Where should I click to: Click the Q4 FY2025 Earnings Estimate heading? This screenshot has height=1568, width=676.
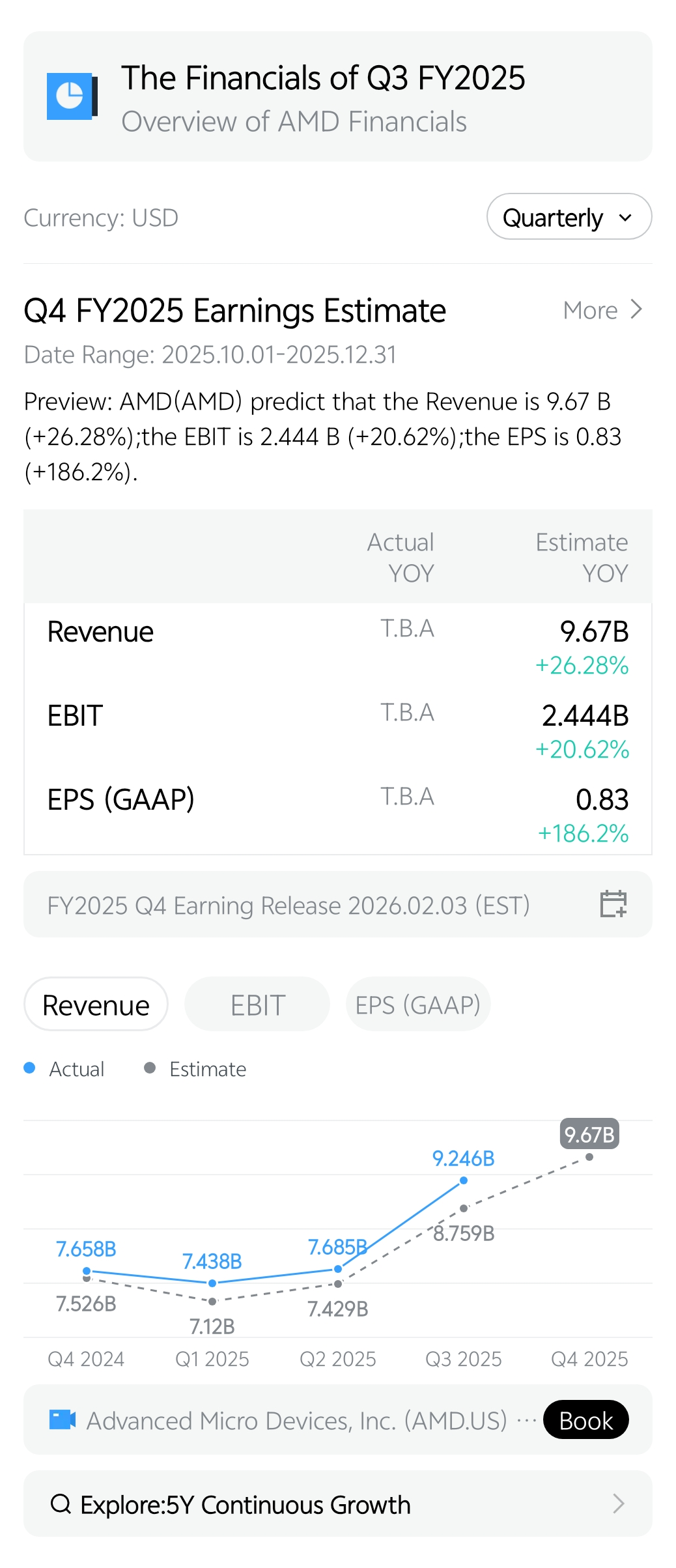click(234, 311)
